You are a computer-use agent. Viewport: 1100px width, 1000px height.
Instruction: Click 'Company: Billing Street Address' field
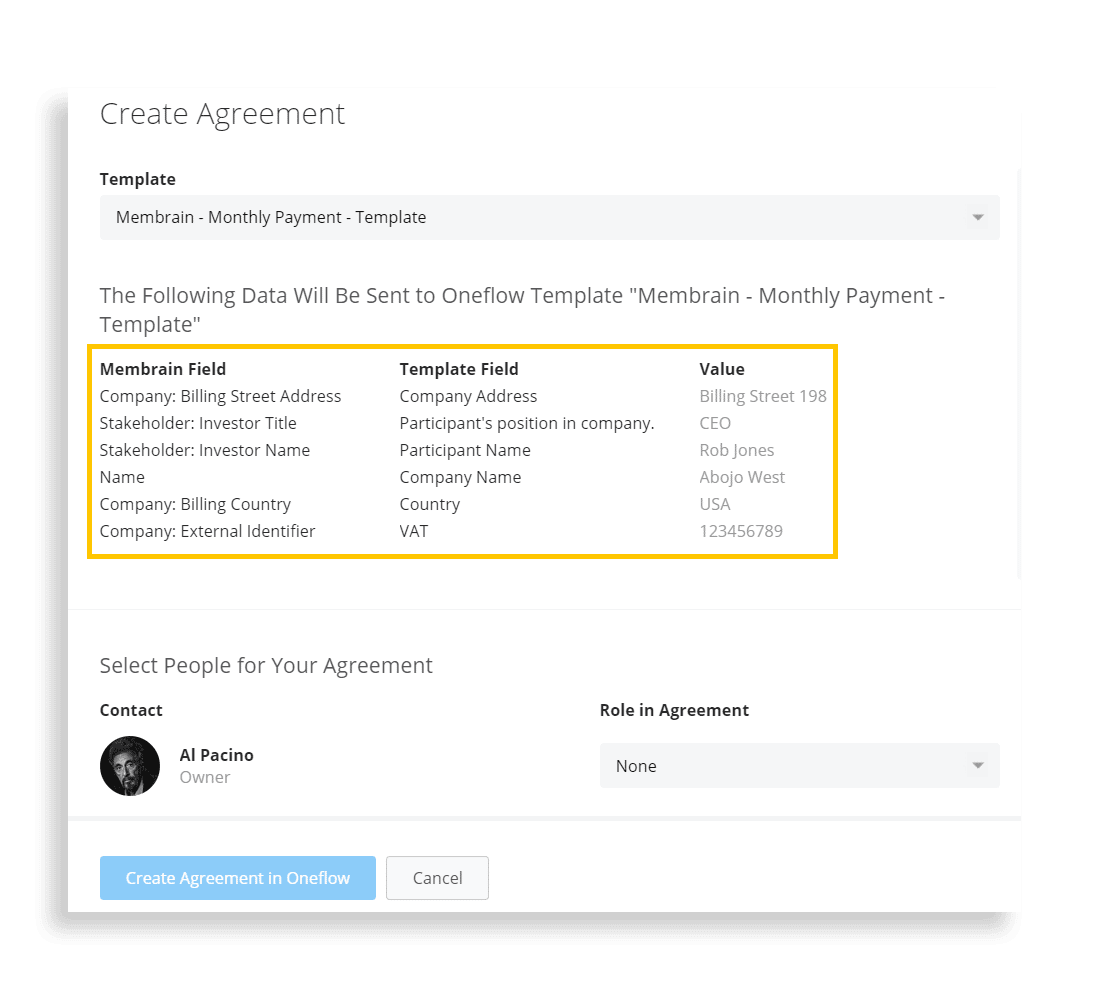point(220,396)
